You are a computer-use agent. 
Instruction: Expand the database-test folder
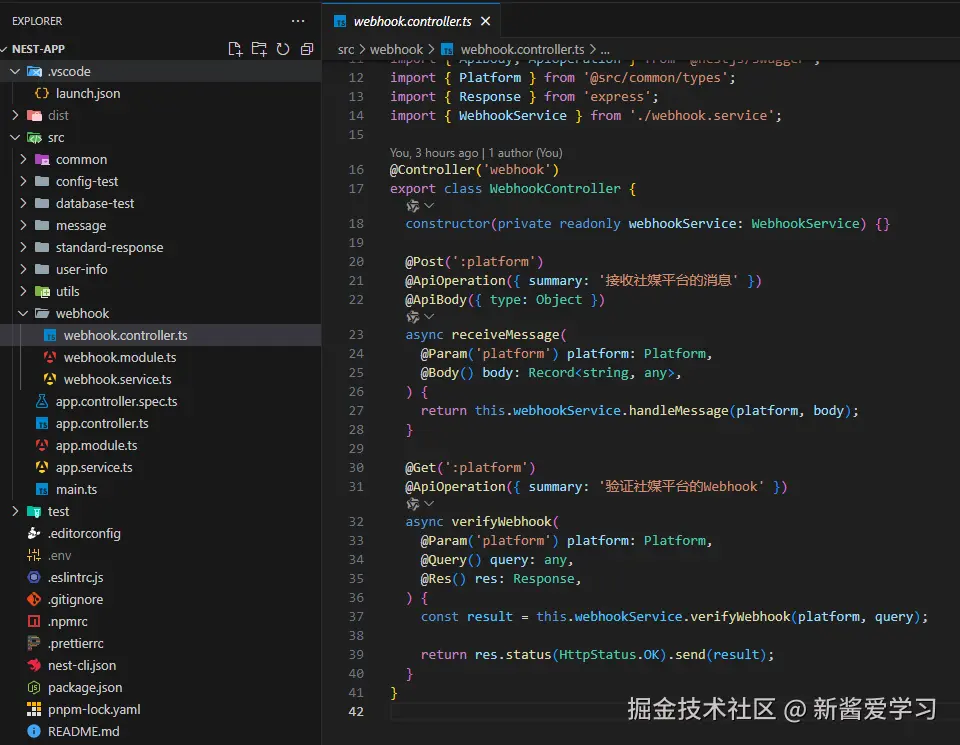tap(23, 203)
